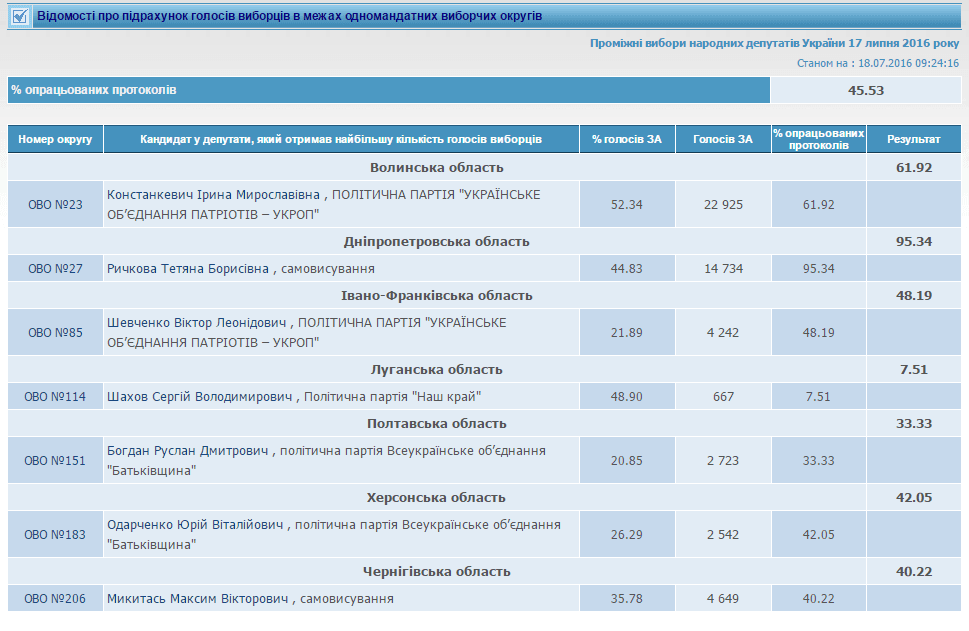The image size is (969, 631).
Task: Select the Волинська область region row
Action: tap(436, 168)
